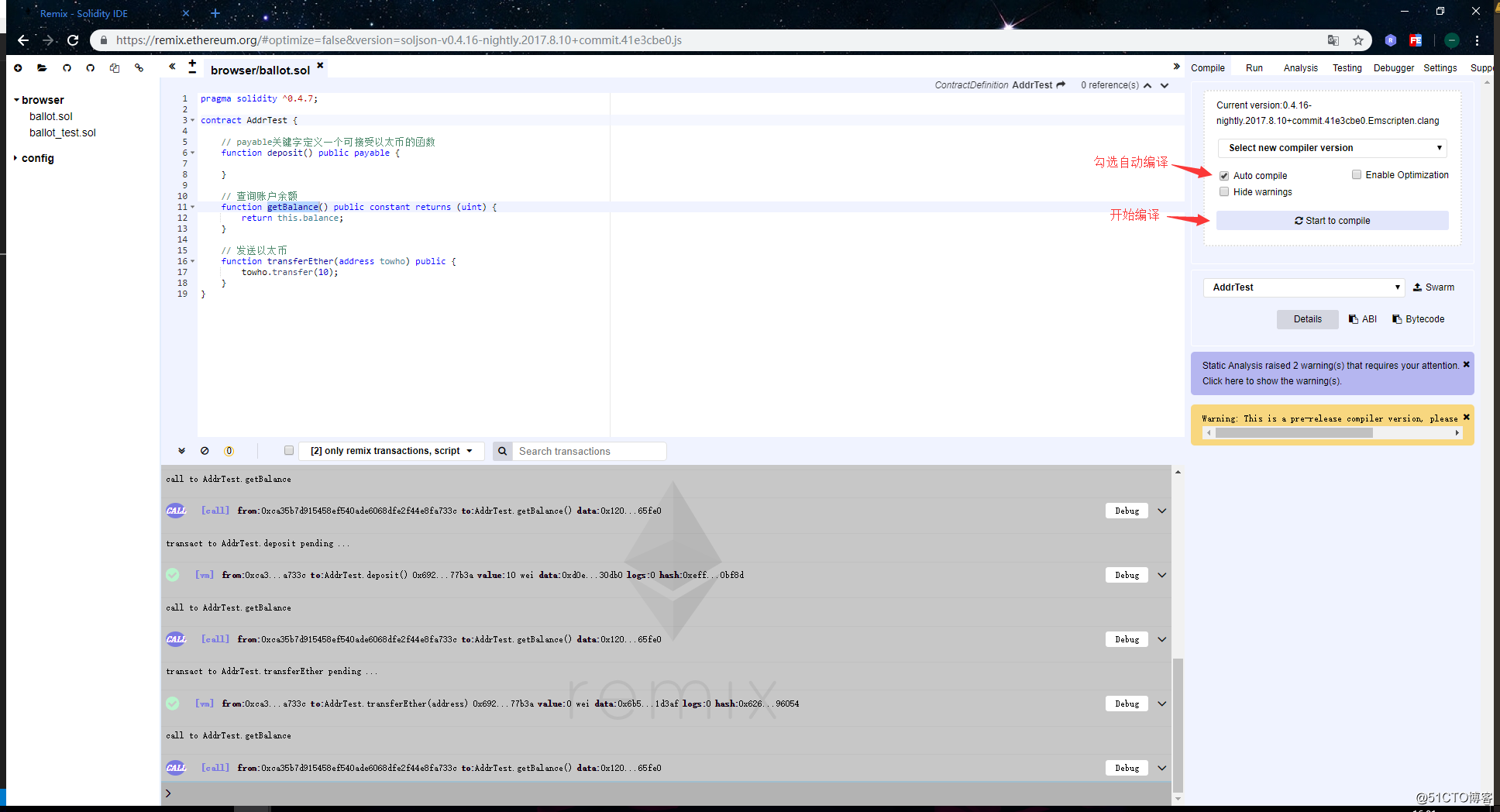Bookmark this page with the star icon
The width and height of the screenshot is (1500, 812).
(x=1357, y=40)
